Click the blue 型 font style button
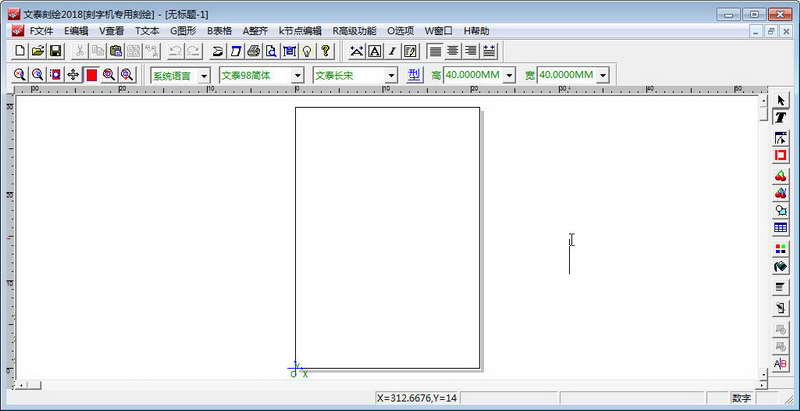This screenshot has height=411, width=800. tap(414, 75)
